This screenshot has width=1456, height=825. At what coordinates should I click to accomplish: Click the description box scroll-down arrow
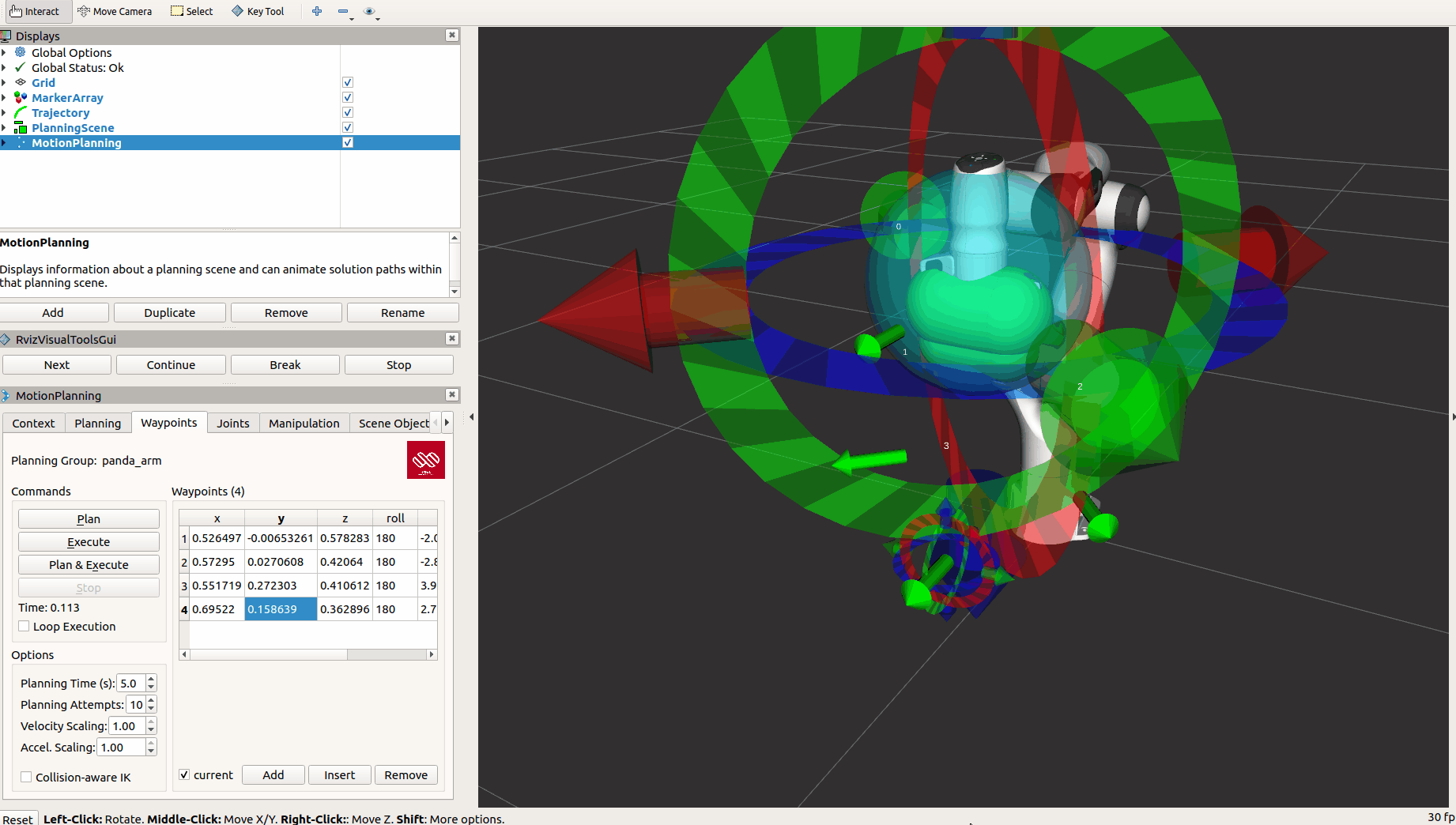point(455,292)
